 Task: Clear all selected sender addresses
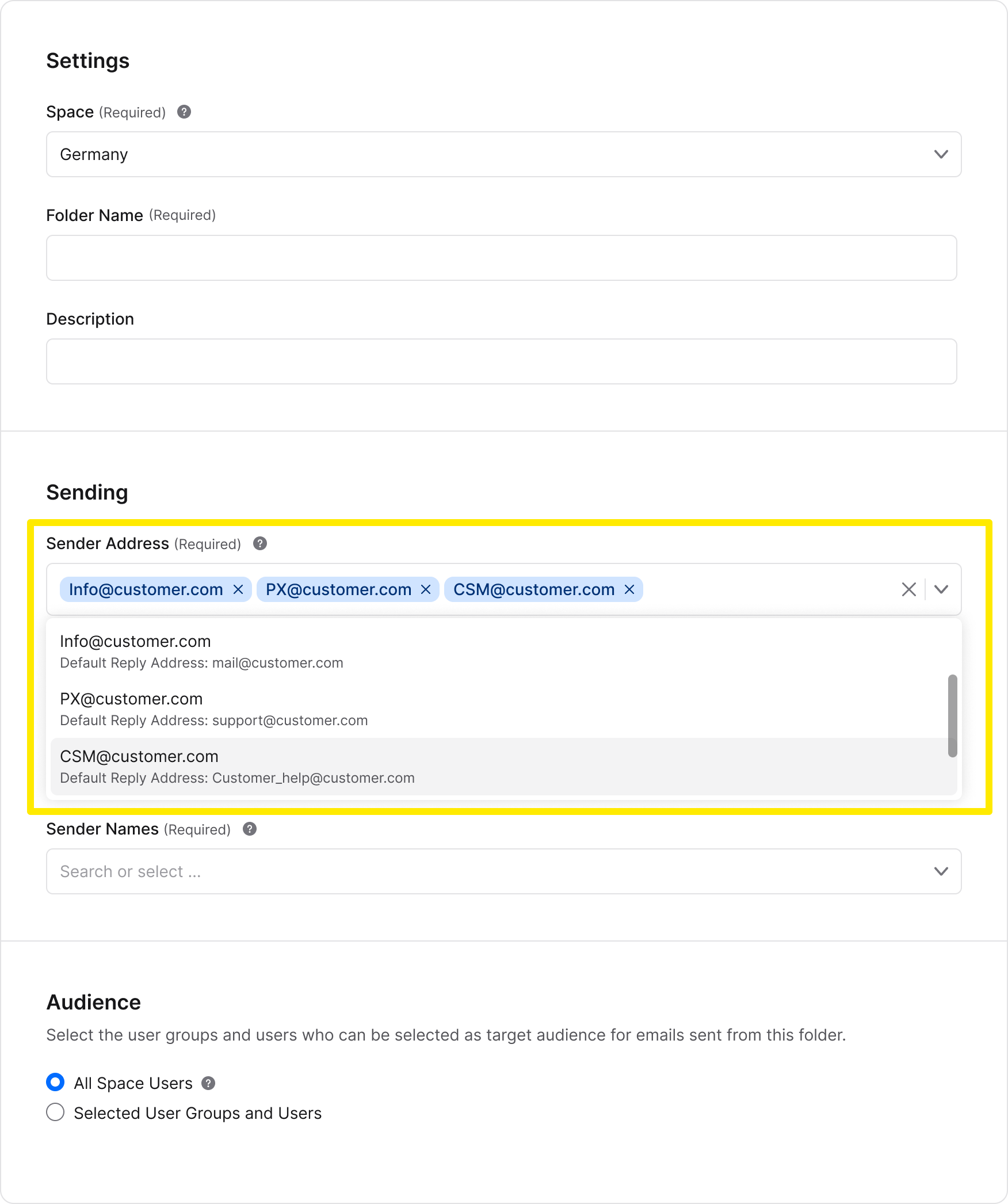[908, 589]
